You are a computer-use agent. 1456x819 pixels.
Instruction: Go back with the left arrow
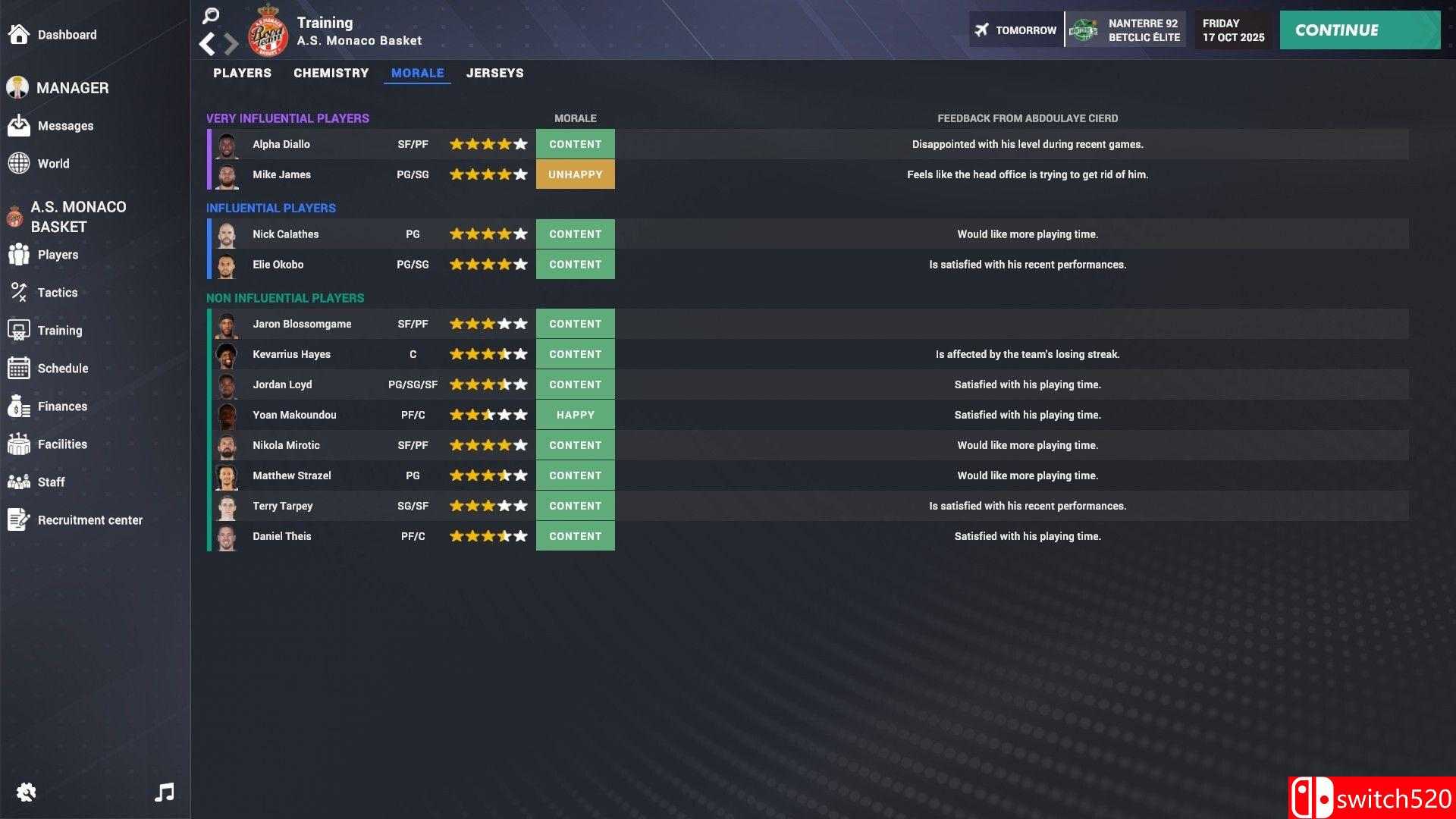207,44
